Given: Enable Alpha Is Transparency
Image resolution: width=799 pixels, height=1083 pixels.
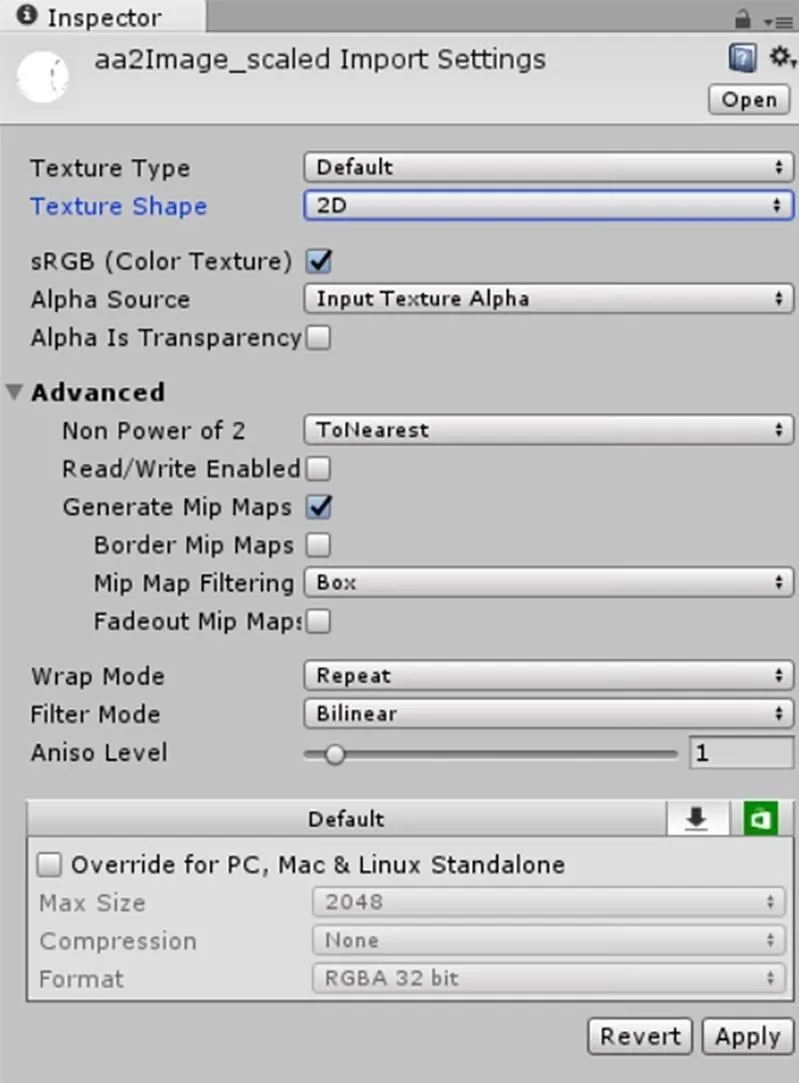Looking at the screenshot, I should pos(318,338).
